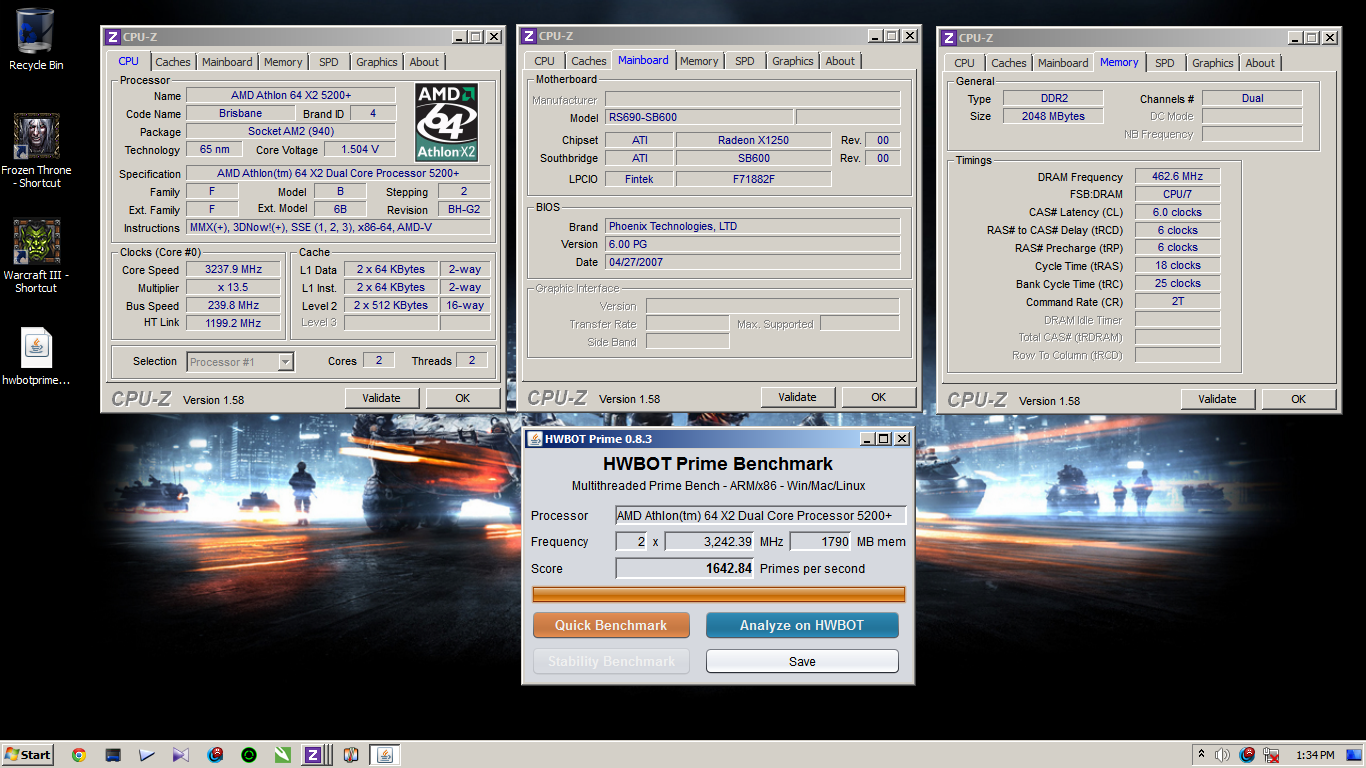
Task: Click the blue arrow taskbar icon
Action: coord(147,755)
